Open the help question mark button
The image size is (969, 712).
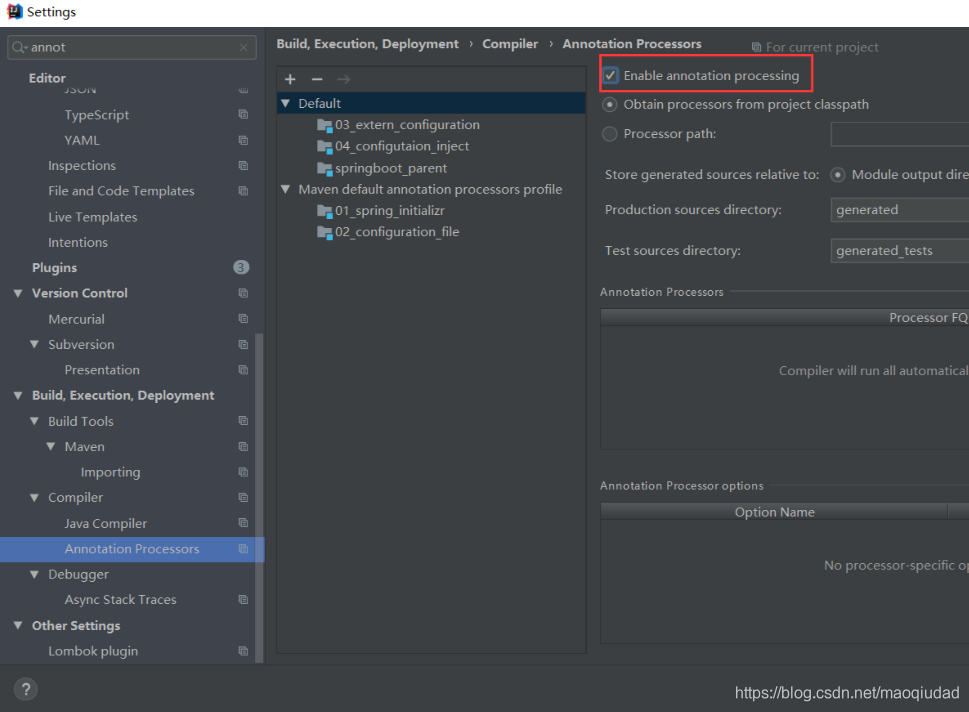click(x=26, y=689)
